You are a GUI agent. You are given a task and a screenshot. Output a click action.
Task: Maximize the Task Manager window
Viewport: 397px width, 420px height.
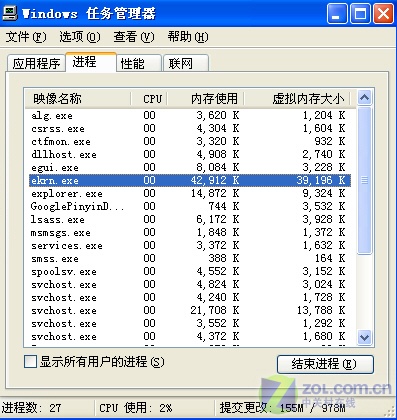click(360, 13)
